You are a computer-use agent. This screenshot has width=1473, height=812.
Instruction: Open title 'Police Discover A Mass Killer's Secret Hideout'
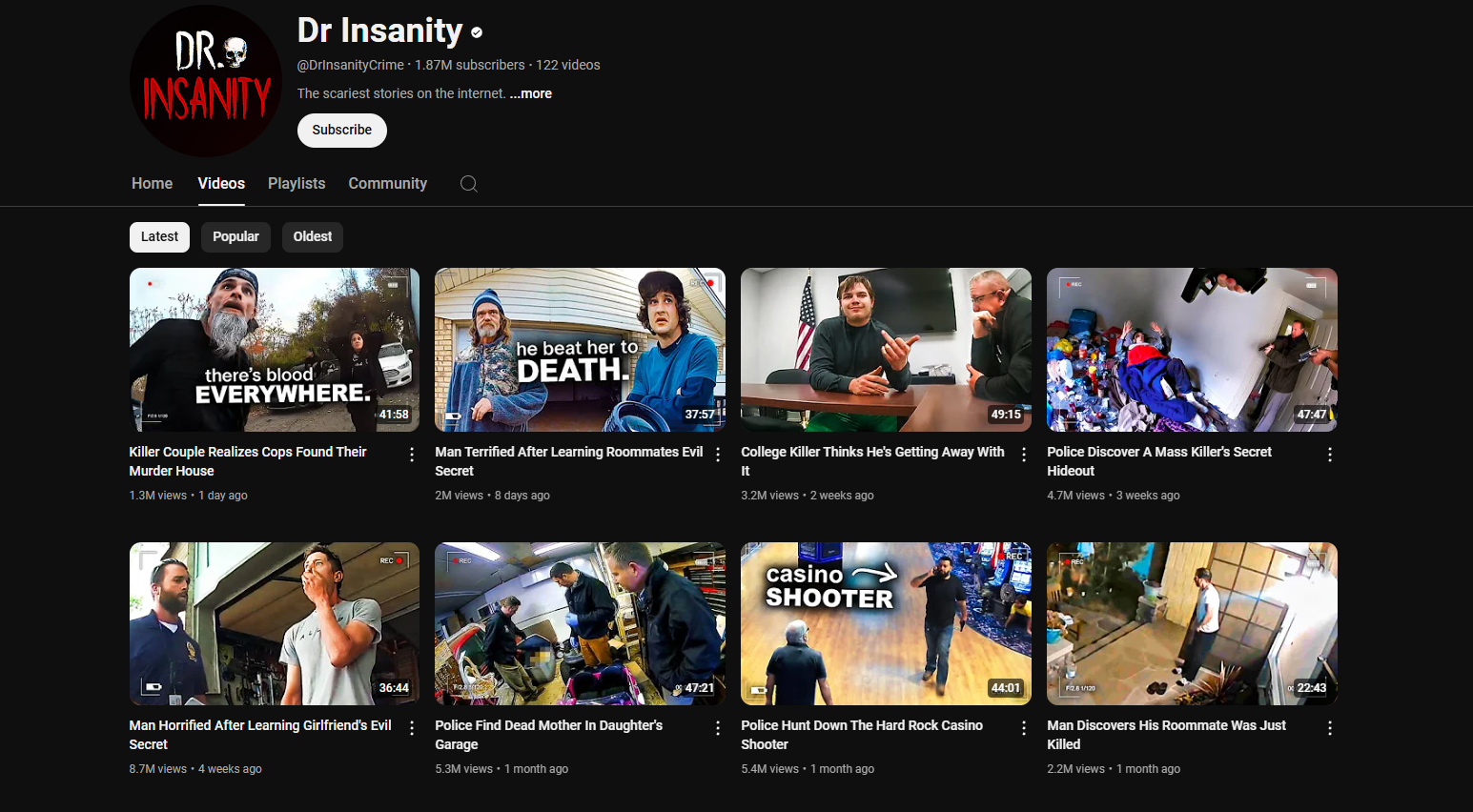point(1159,461)
